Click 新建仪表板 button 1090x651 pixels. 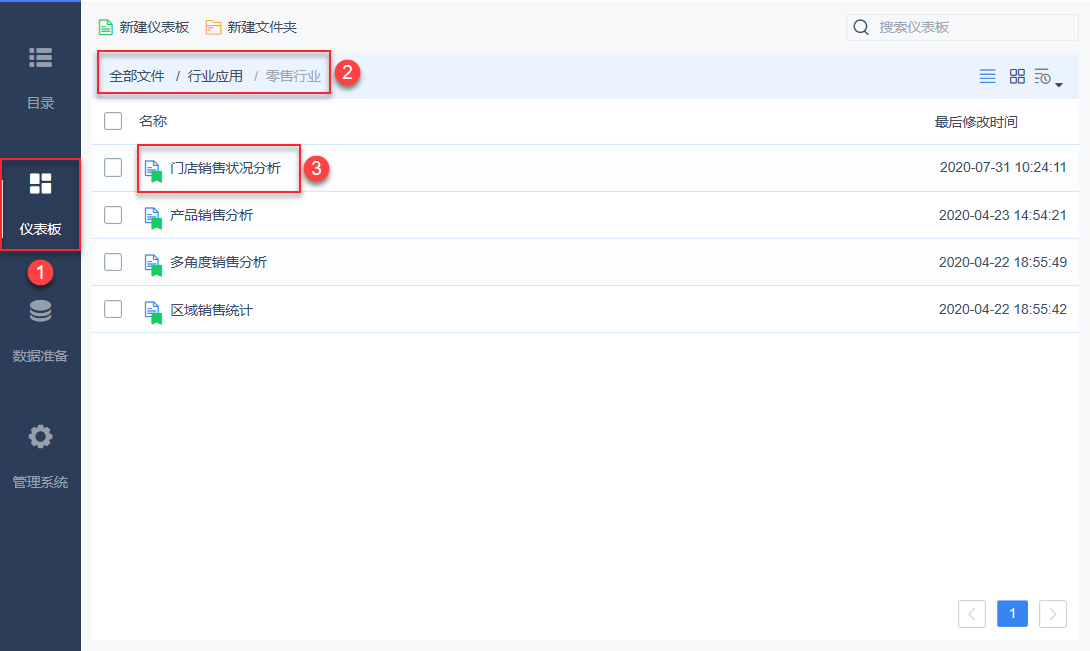click(x=144, y=27)
